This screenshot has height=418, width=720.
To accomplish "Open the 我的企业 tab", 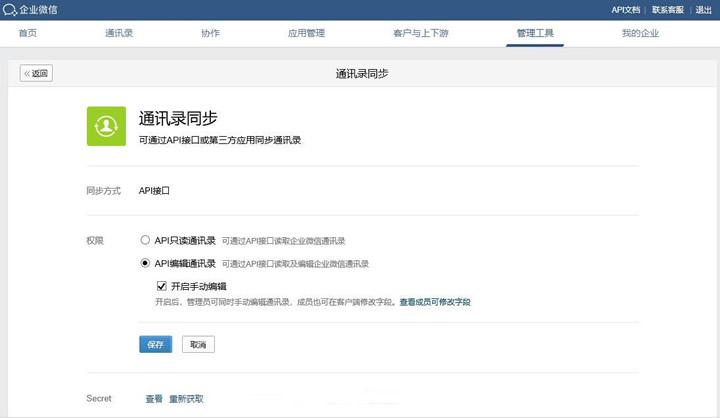I will click(x=640, y=33).
